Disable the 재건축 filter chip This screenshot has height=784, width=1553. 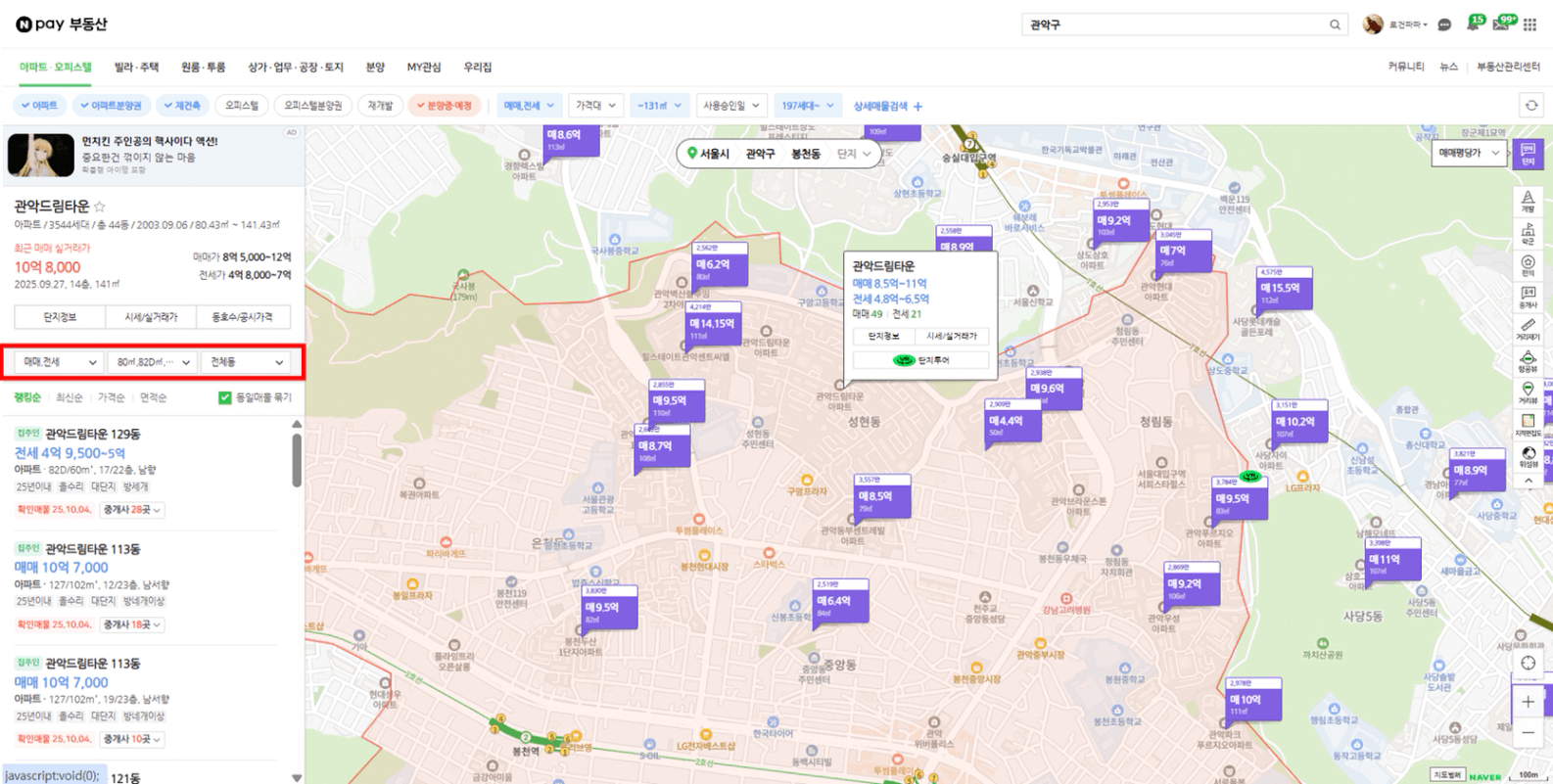[182, 106]
